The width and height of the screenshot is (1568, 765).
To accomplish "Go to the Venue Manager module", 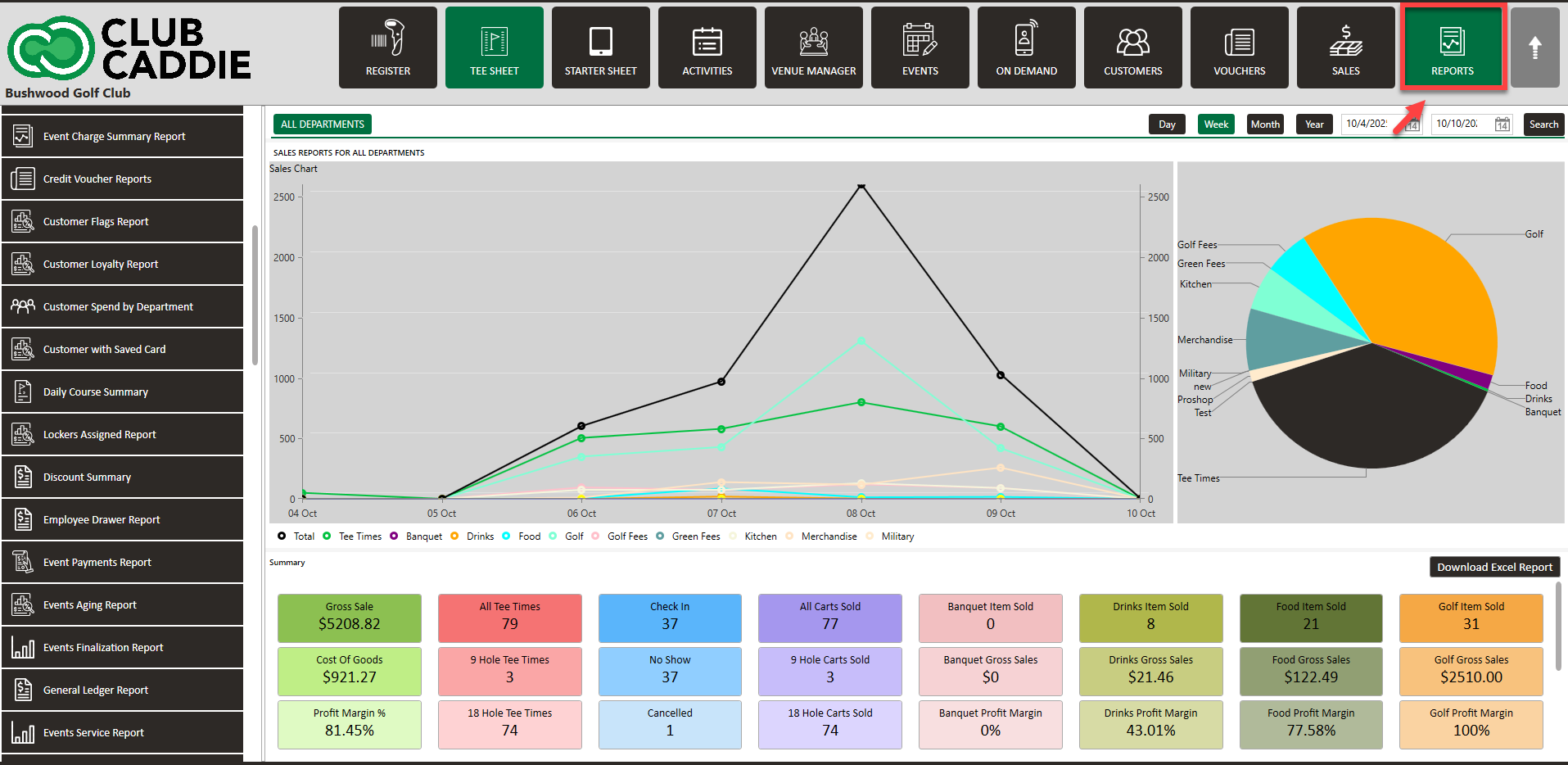I will click(x=813, y=48).
